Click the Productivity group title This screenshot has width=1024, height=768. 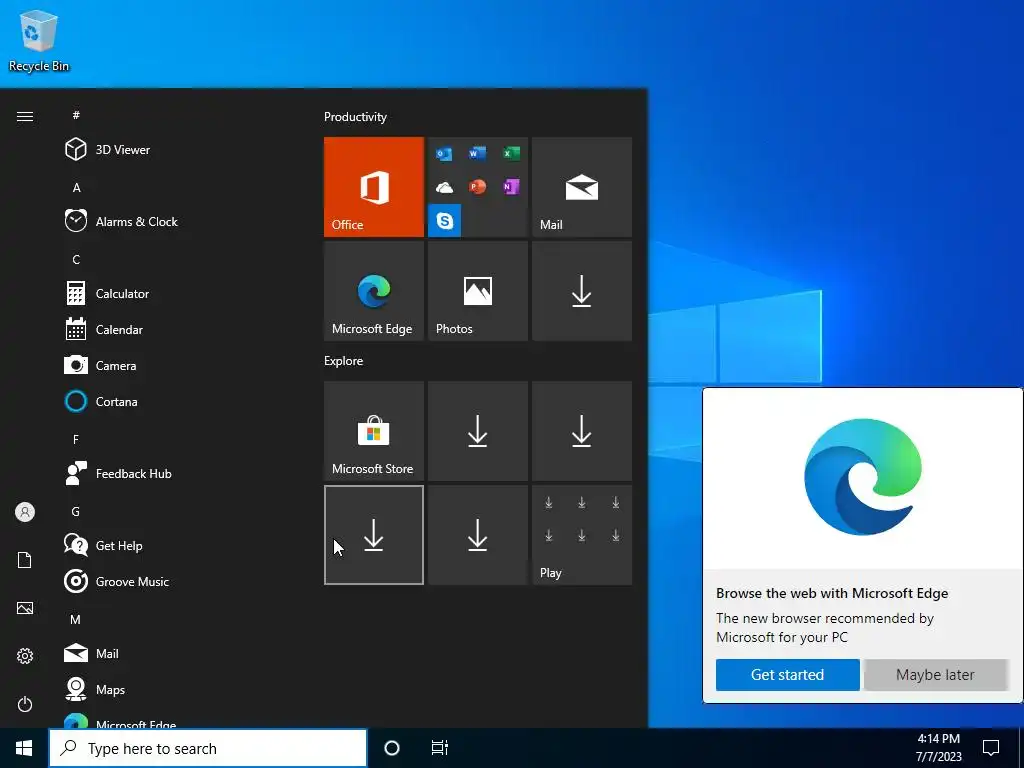pos(355,117)
